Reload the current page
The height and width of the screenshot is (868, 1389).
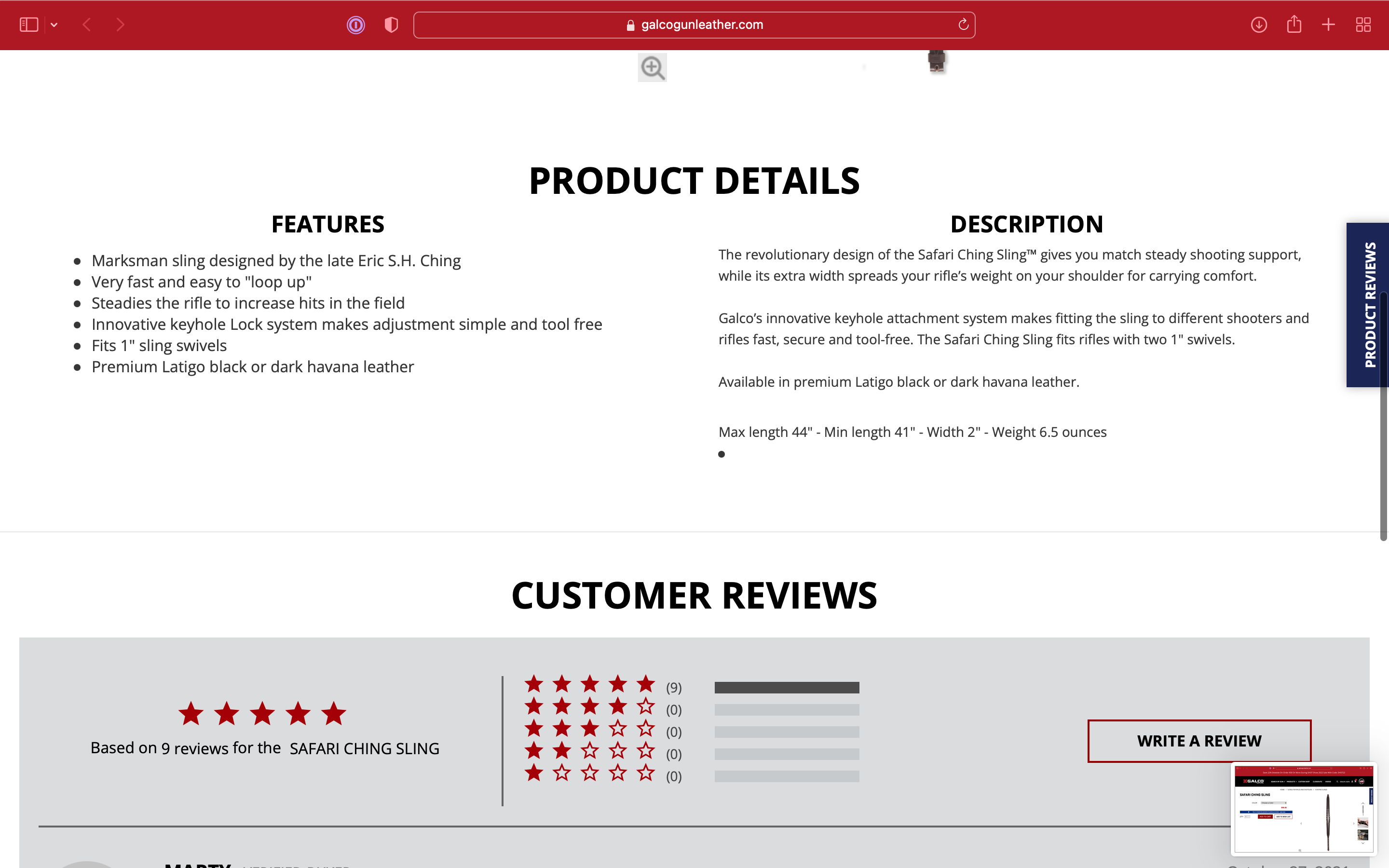coord(963,25)
